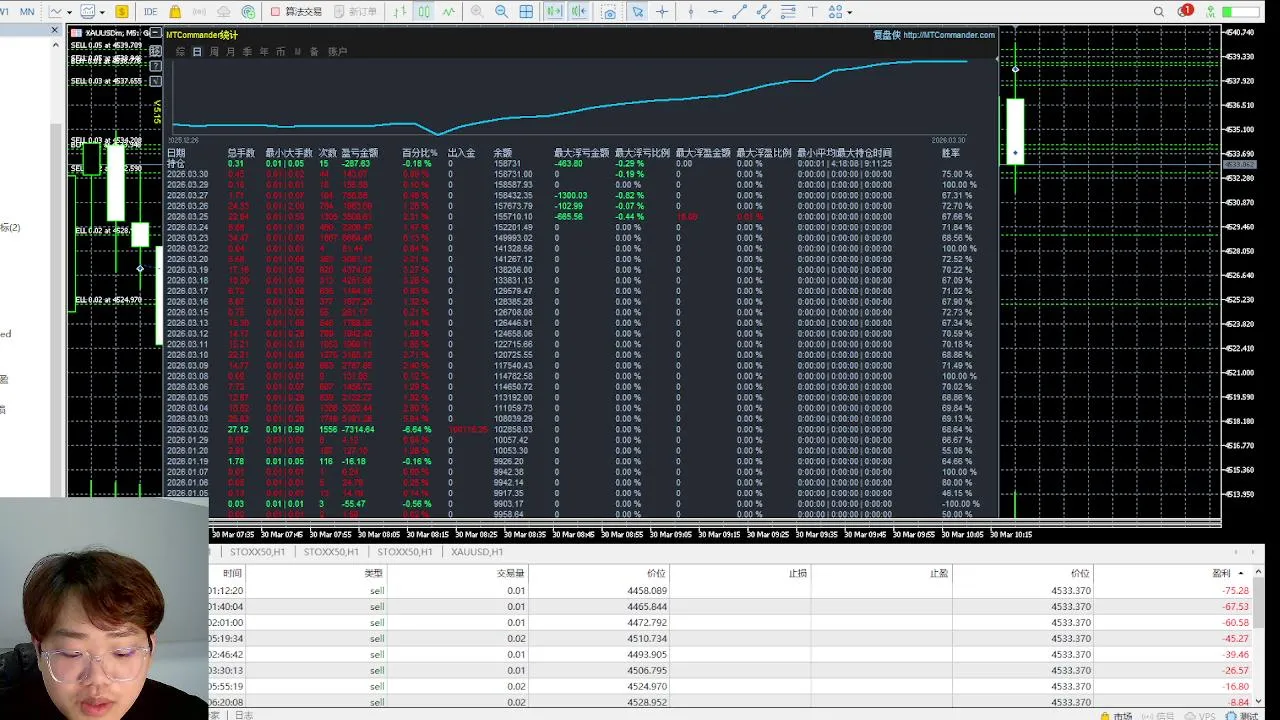Expand the shapes dropdown arrow
The width and height of the screenshot is (1280, 720).
[x=850, y=12]
